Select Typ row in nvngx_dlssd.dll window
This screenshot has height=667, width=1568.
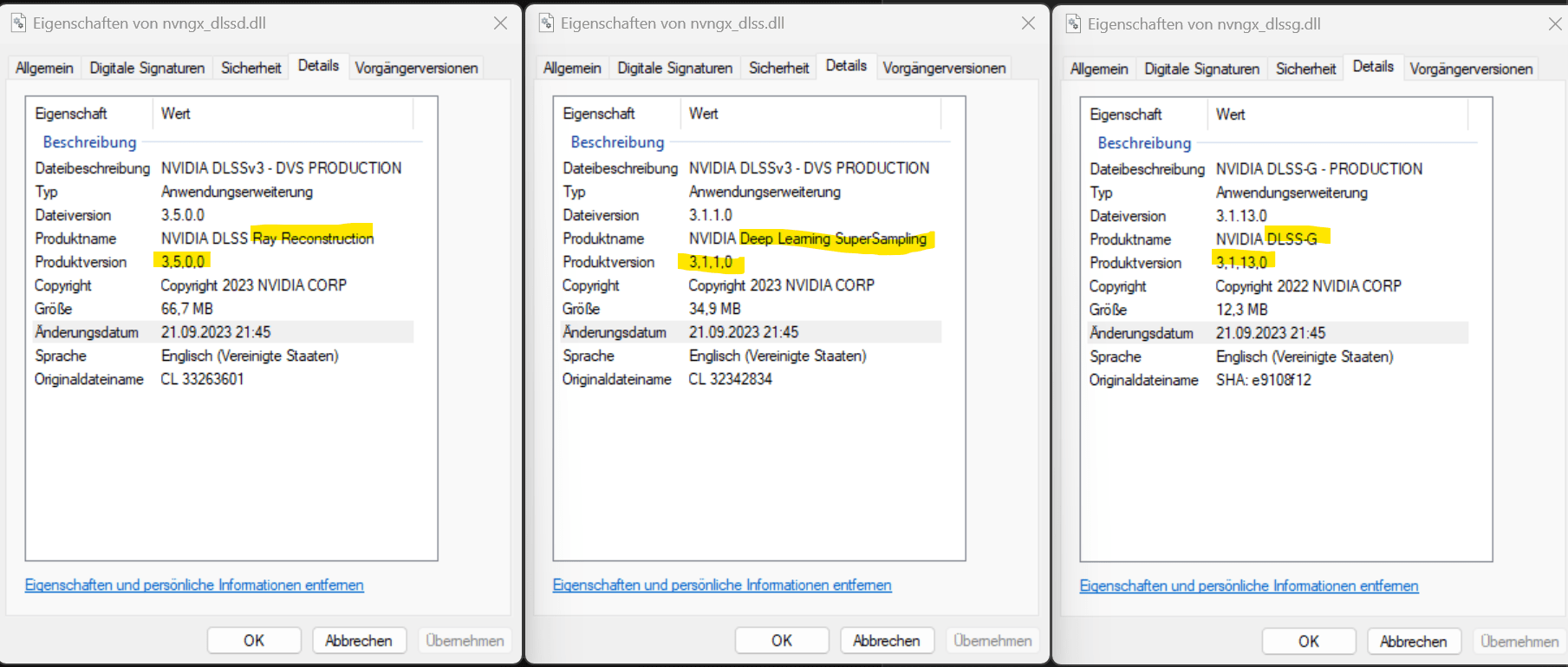[223, 191]
